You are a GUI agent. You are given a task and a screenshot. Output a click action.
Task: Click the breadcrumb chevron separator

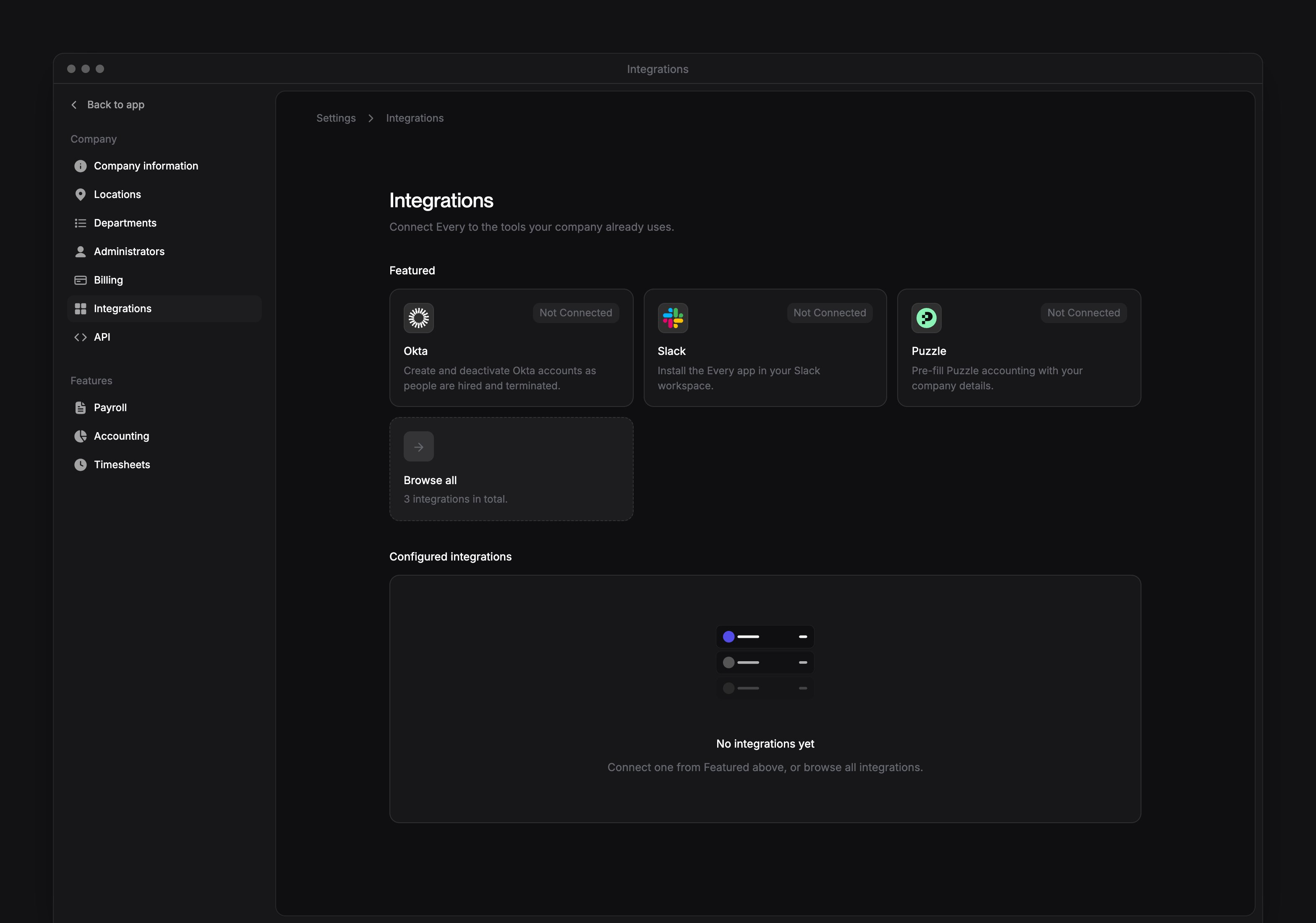point(371,118)
